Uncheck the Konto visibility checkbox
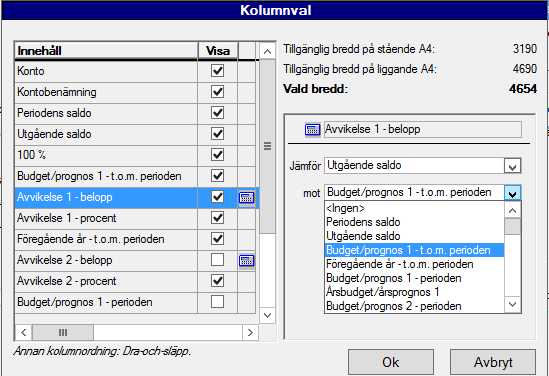 click(x=217, y=71)
